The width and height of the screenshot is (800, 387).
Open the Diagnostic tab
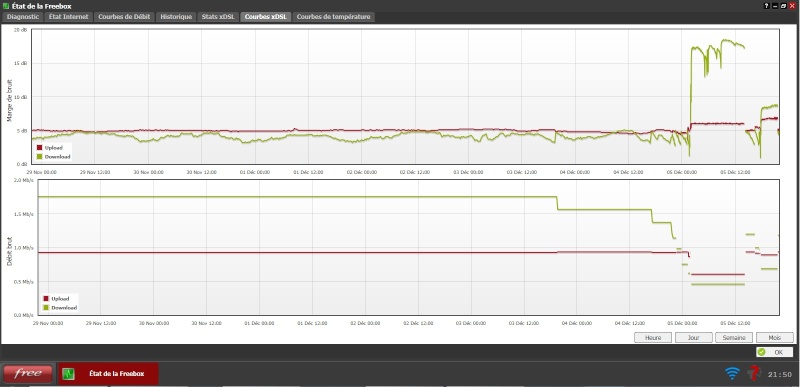click(23, 17)
